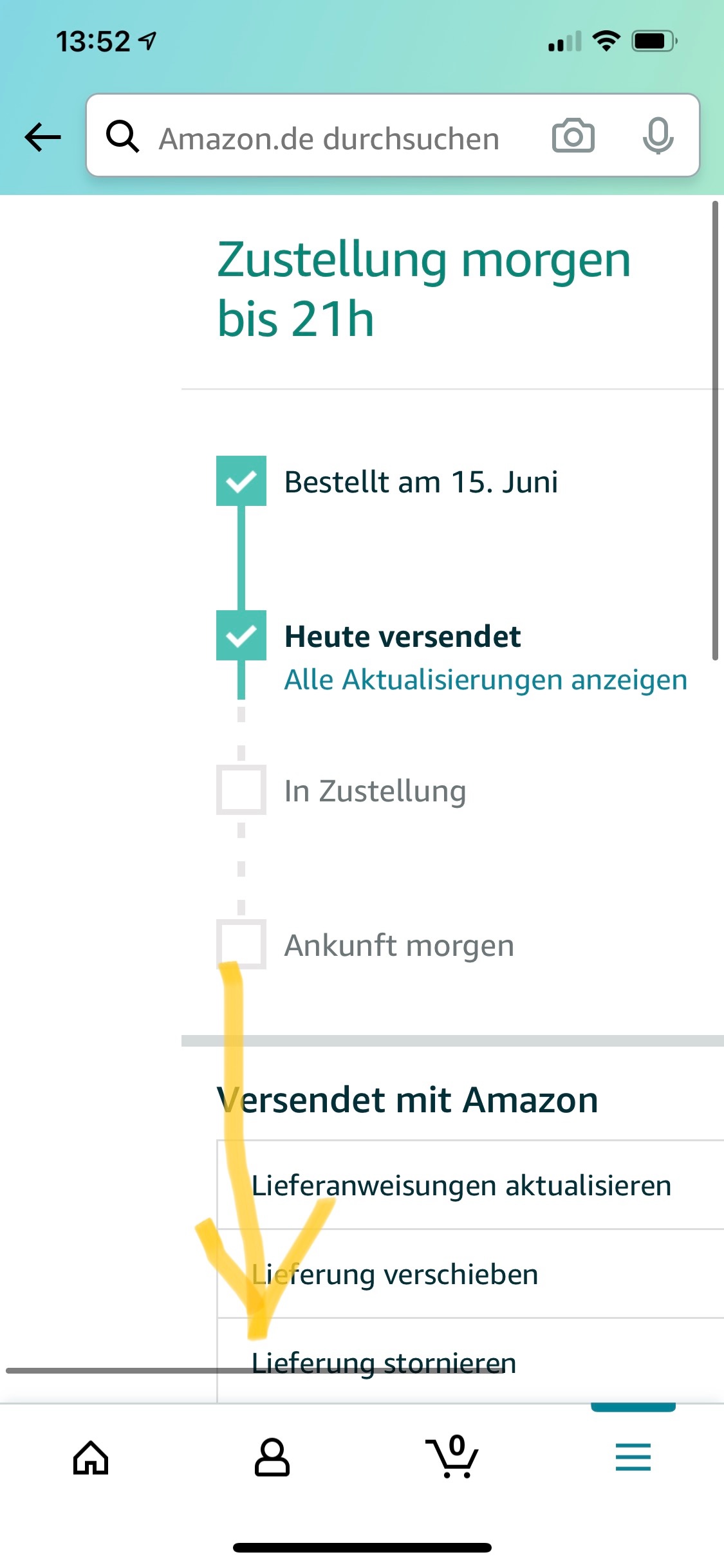Tap the 'Bestellt am 15. Juni' checkmark

(x=241, y=481)
